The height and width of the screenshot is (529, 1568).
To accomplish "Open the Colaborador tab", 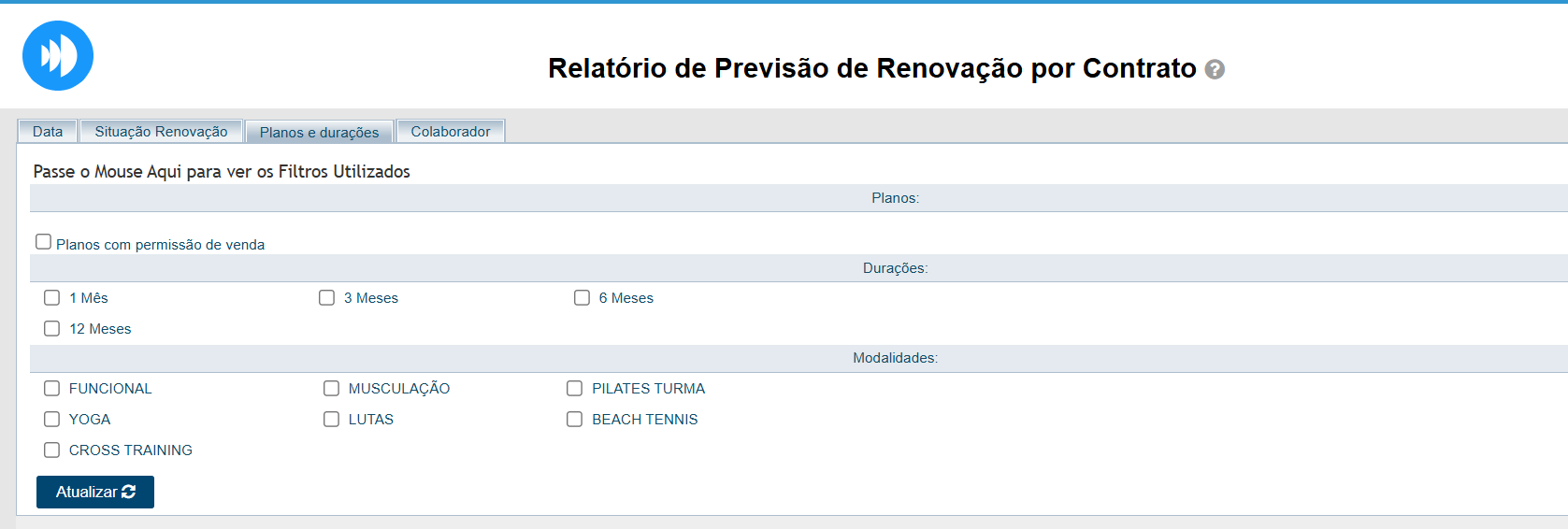I will 450,132.
